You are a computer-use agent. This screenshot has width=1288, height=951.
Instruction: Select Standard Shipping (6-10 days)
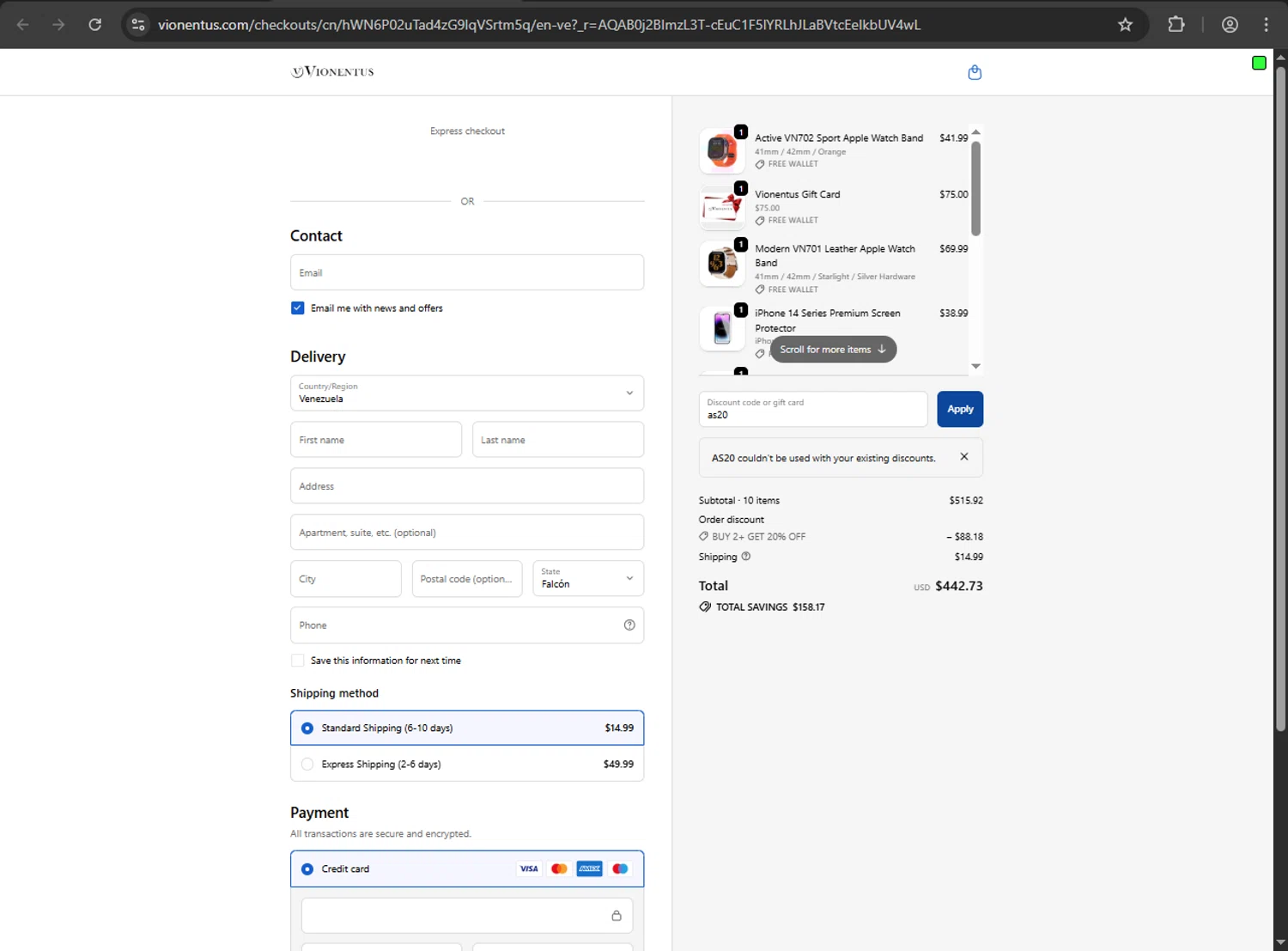tap(467, 728)
